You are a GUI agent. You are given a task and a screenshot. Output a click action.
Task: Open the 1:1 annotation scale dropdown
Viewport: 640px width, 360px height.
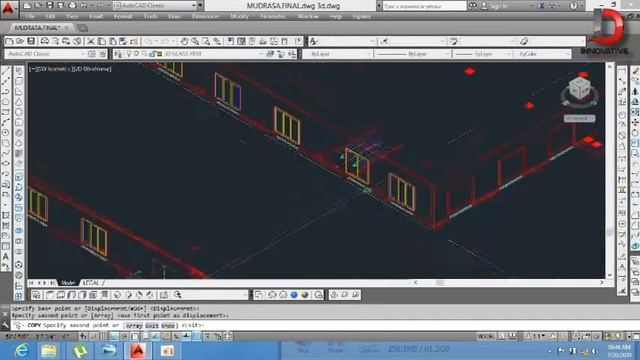pyautogui.click(x=539, y=336)
